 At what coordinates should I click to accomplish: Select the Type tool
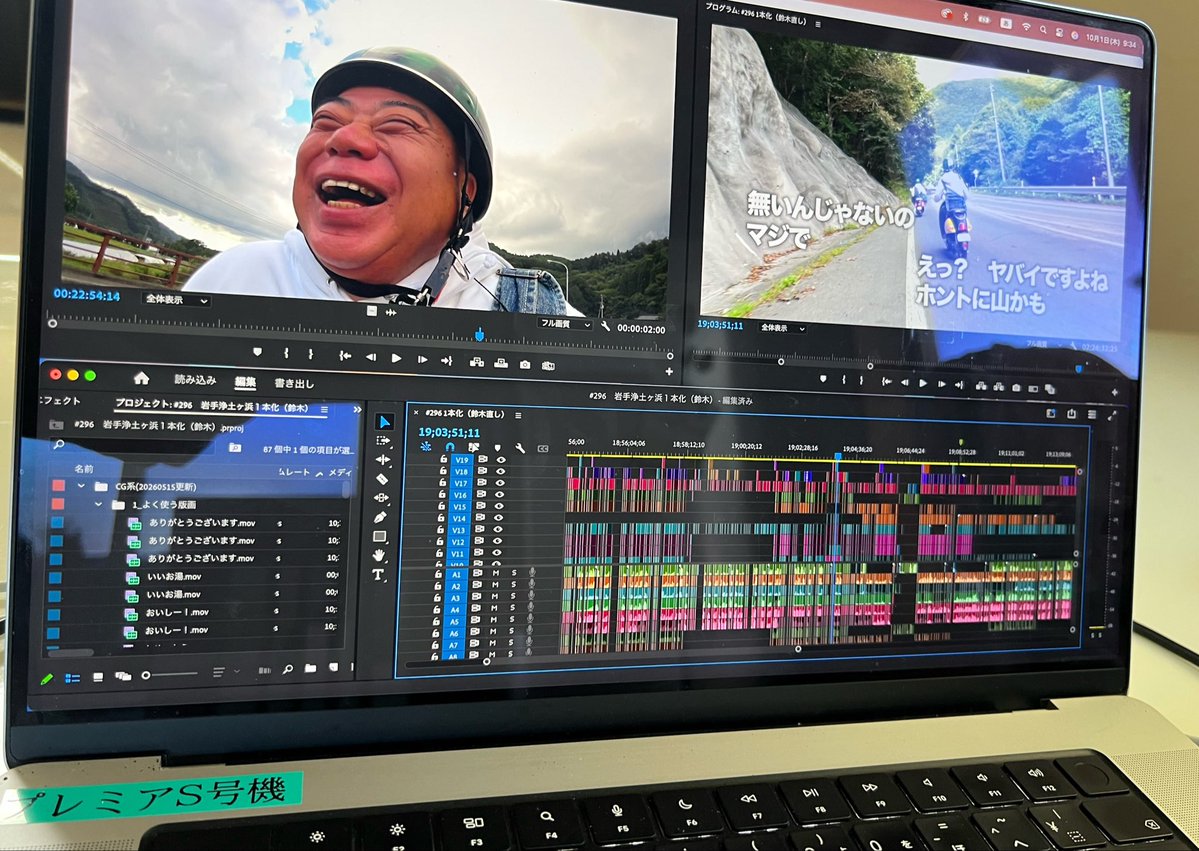click(378, 574)
